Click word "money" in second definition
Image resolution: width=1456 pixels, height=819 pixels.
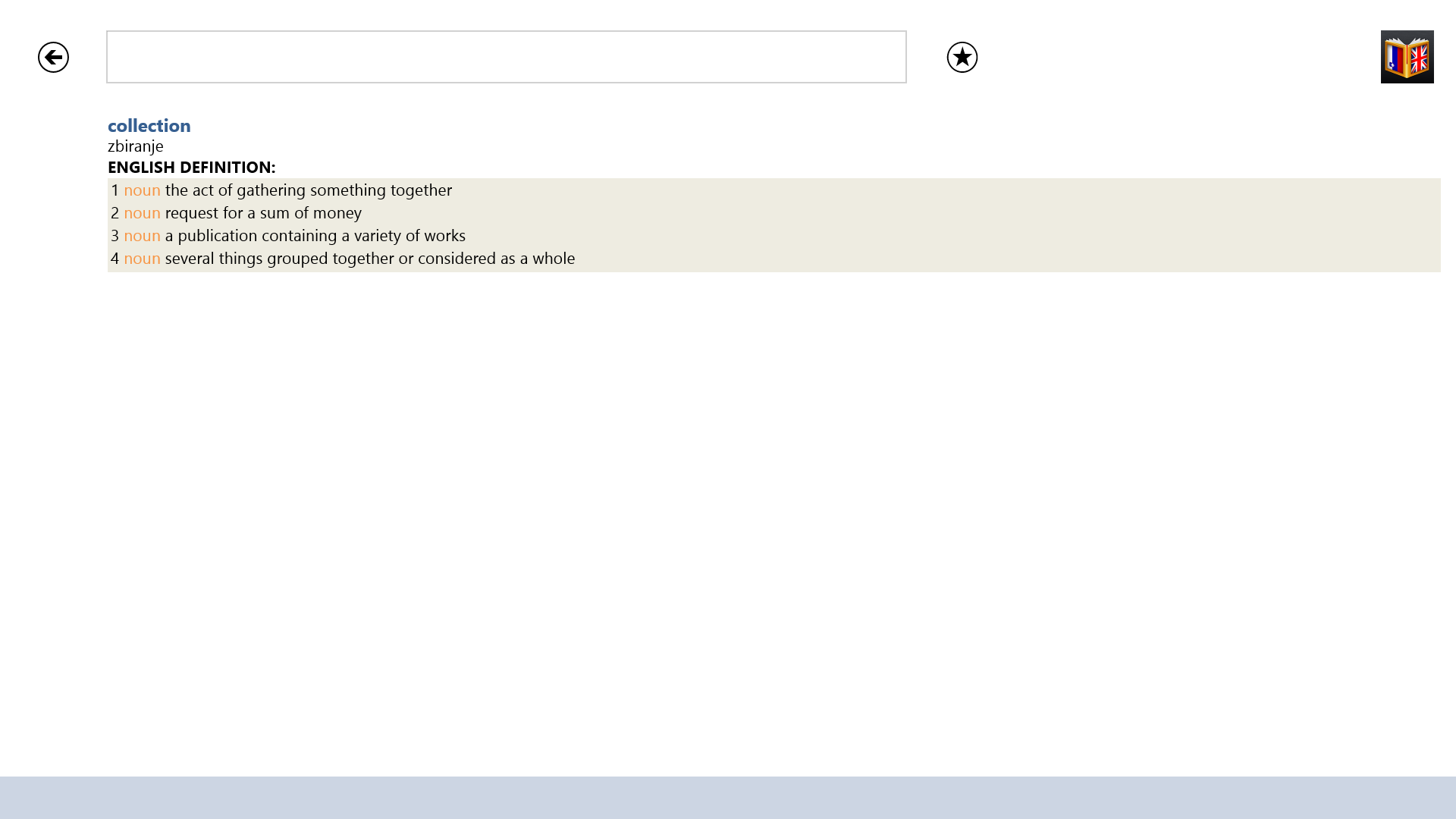coord(337,213)
